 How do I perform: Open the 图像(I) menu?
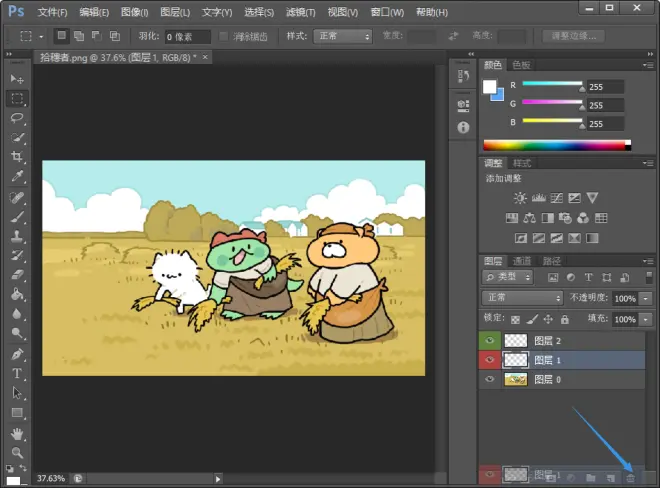coord(134,12)
